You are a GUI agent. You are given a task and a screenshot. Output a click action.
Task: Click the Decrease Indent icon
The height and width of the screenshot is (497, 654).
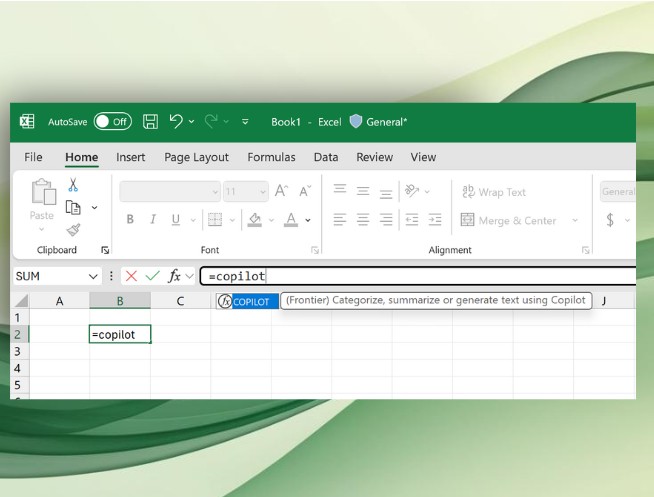pyautogui.click(x=412, y=219)
